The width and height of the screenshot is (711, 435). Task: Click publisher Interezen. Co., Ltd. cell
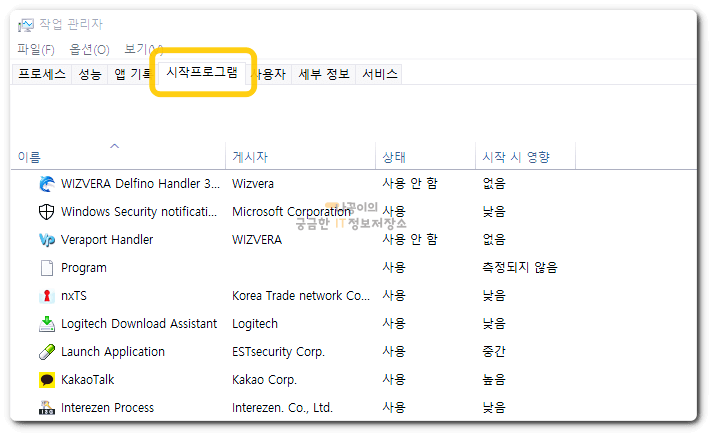point(282,408)
